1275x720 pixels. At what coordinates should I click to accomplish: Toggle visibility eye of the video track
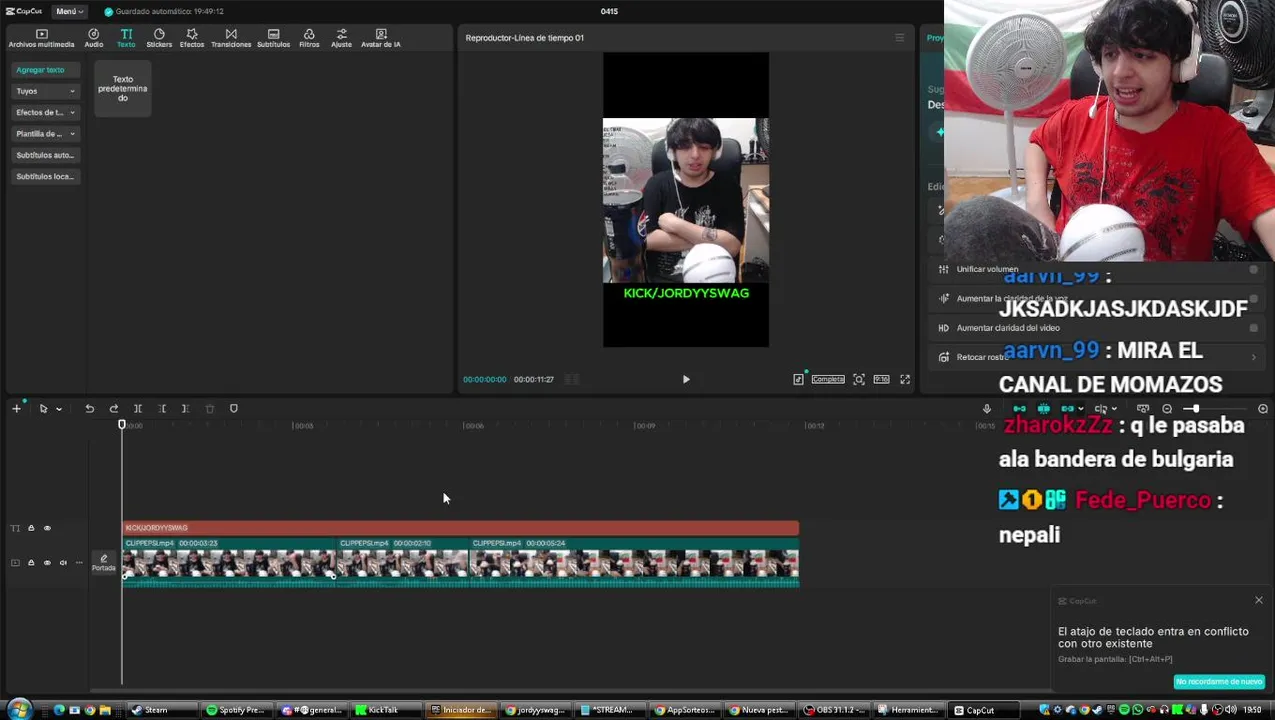pos(47,563)
